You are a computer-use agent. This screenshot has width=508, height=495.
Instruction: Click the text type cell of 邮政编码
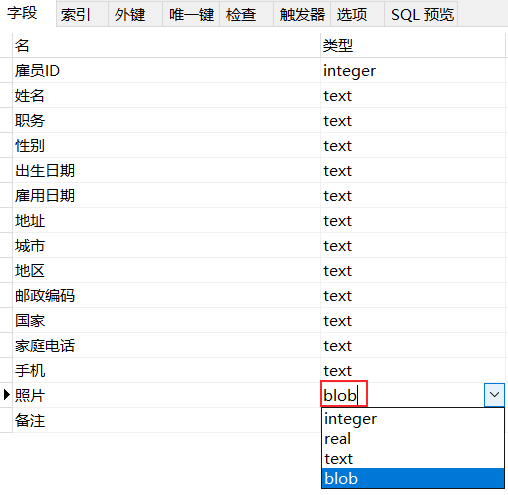point(413,295)
